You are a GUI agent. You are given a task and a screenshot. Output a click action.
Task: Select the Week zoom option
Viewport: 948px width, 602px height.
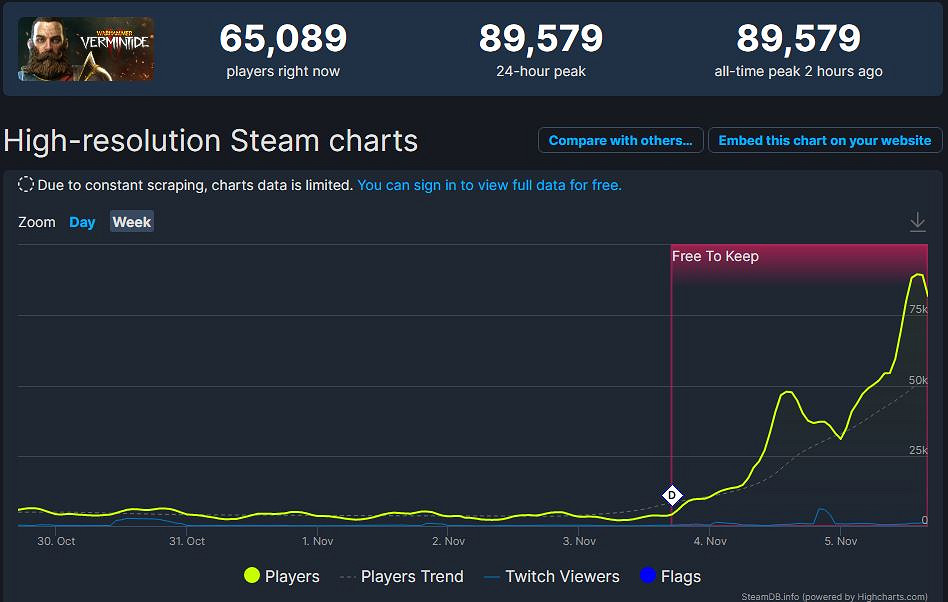coord(131,221)
